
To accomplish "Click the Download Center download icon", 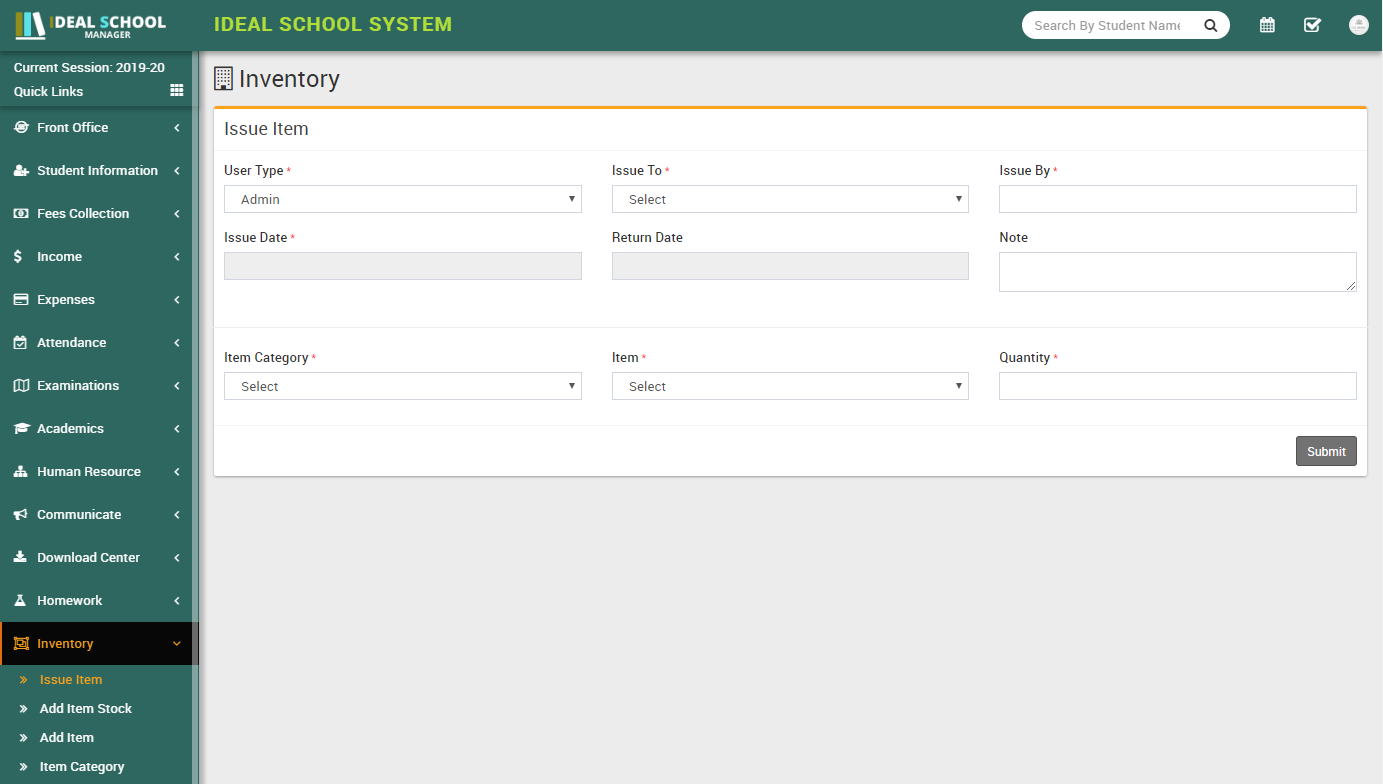I will [x=20, y=557].
